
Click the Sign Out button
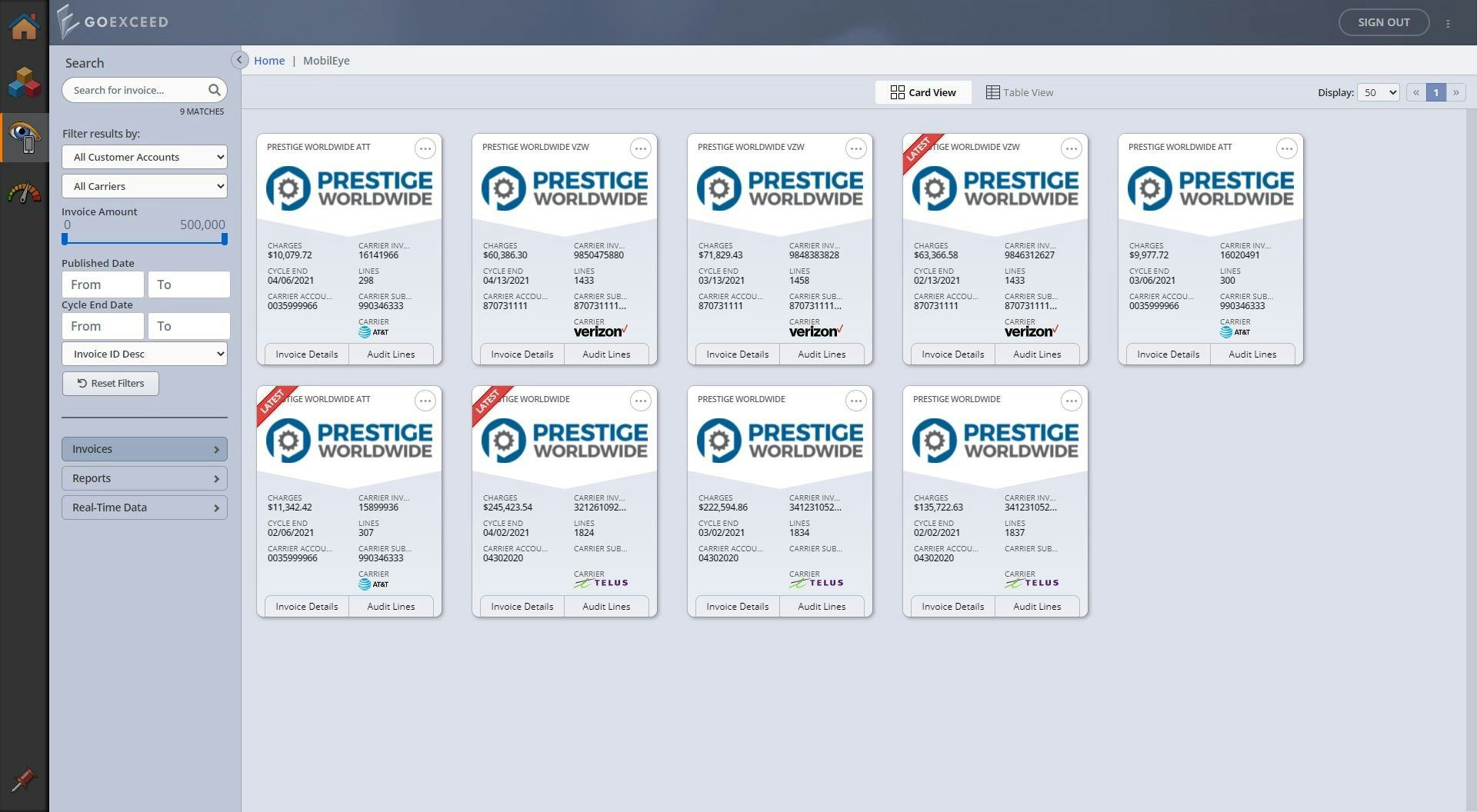click(x=1384, y=22)
